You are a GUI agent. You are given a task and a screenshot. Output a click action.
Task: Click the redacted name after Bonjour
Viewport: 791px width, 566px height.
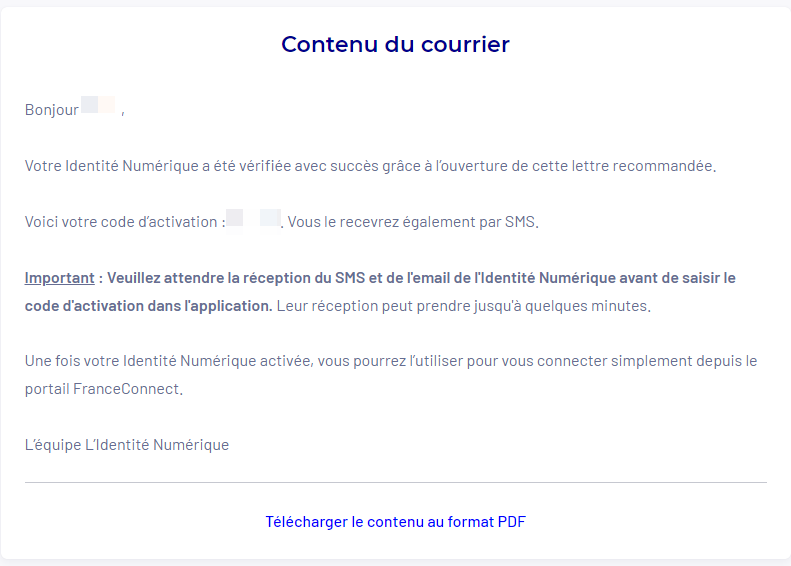pyautogui.click(x=98, y=104)
